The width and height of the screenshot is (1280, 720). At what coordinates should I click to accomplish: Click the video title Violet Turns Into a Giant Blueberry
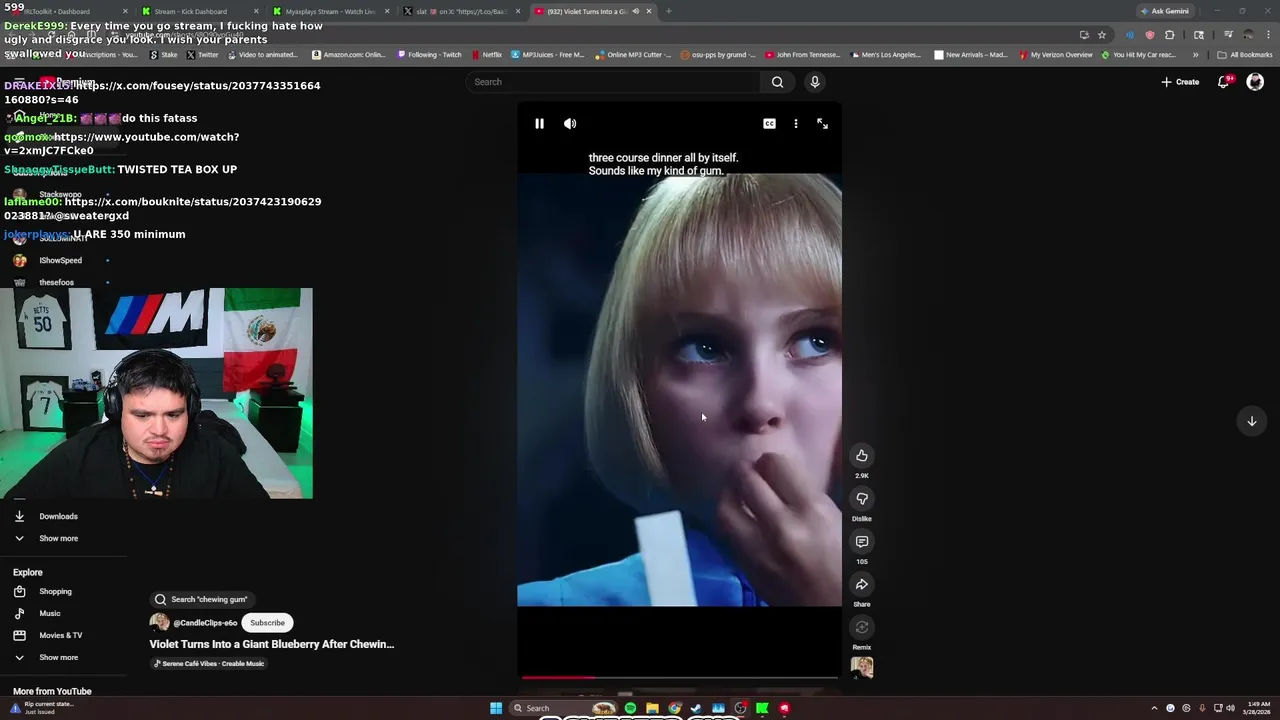click(272, 644)
